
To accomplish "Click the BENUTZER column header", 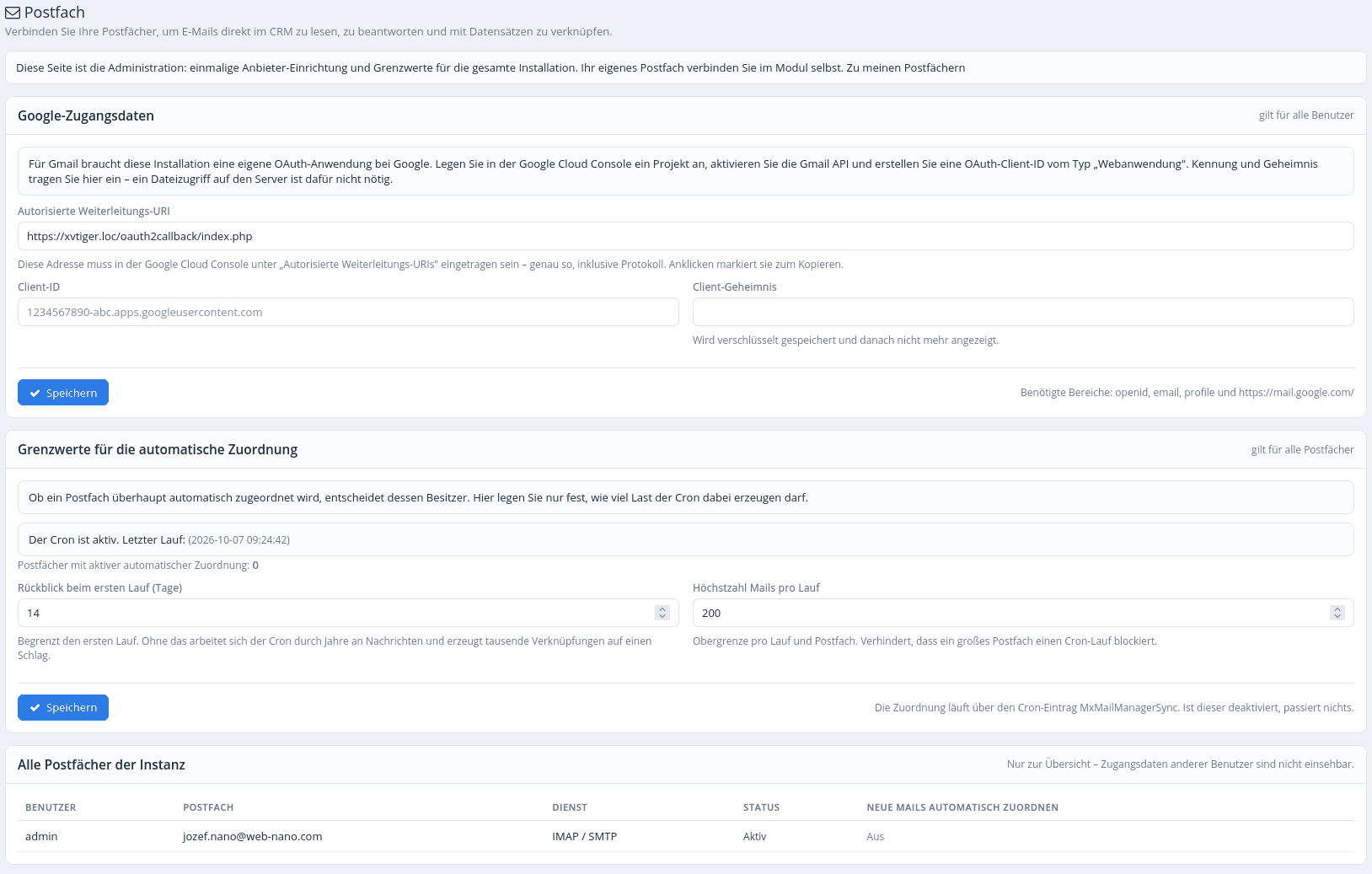I will click(51, 807).
